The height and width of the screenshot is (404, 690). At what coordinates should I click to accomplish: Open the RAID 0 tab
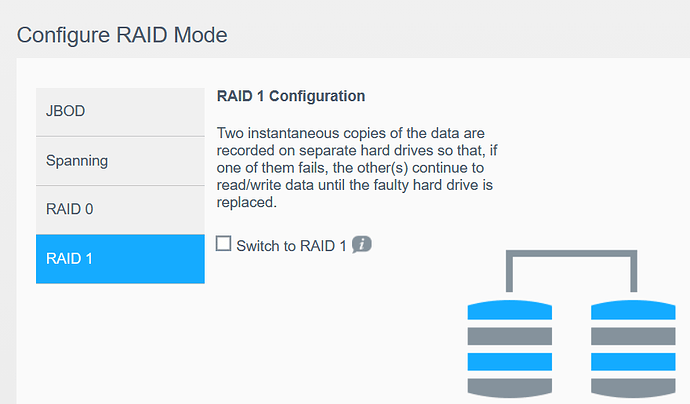tap(120, 209)
